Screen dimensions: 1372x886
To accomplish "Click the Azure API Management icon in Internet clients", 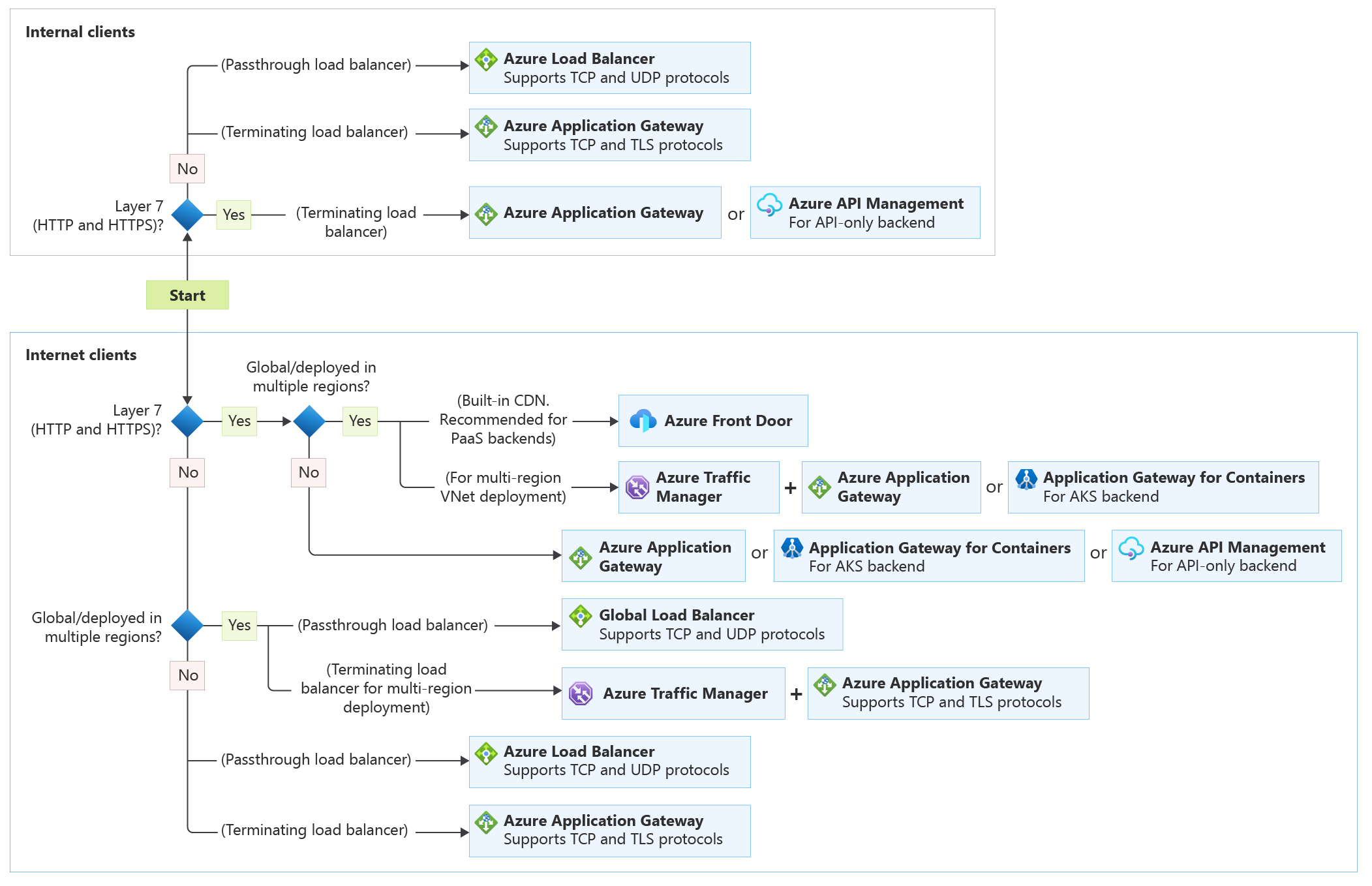I will pyautogui.click(x=1131, y=549).
